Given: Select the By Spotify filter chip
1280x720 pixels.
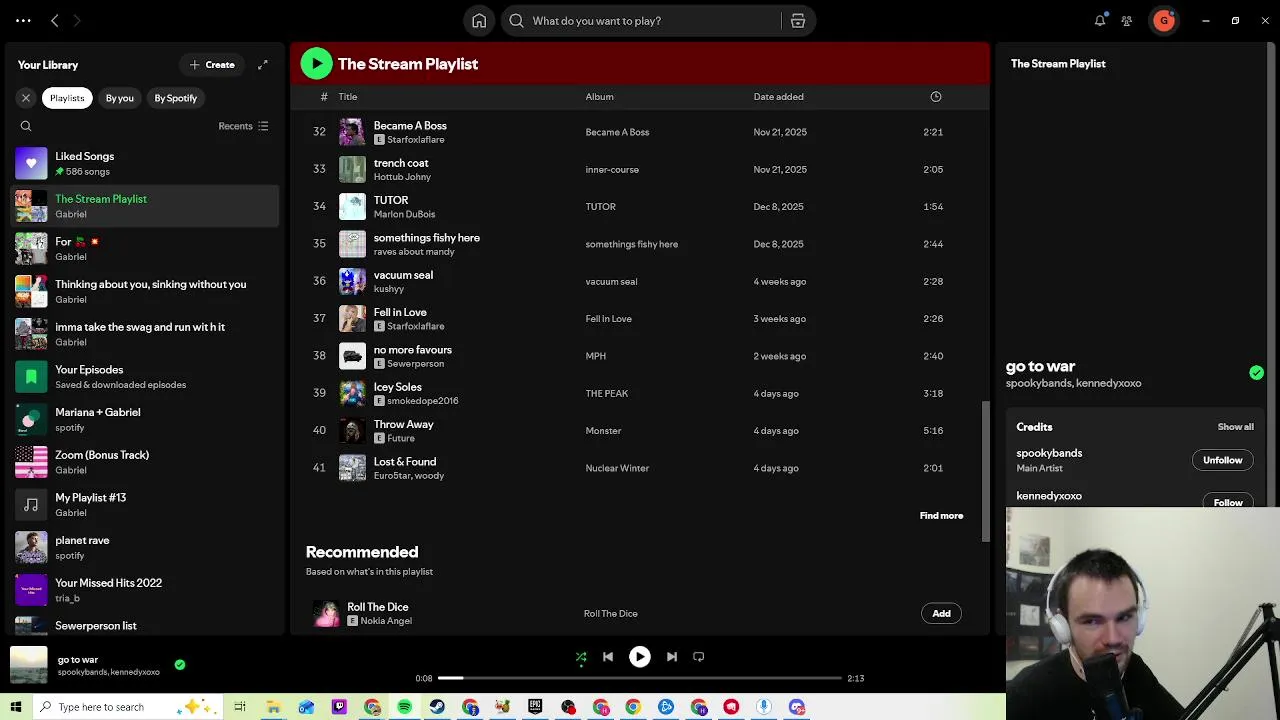Looking at the screenshot, I should (x=176, y=98).
